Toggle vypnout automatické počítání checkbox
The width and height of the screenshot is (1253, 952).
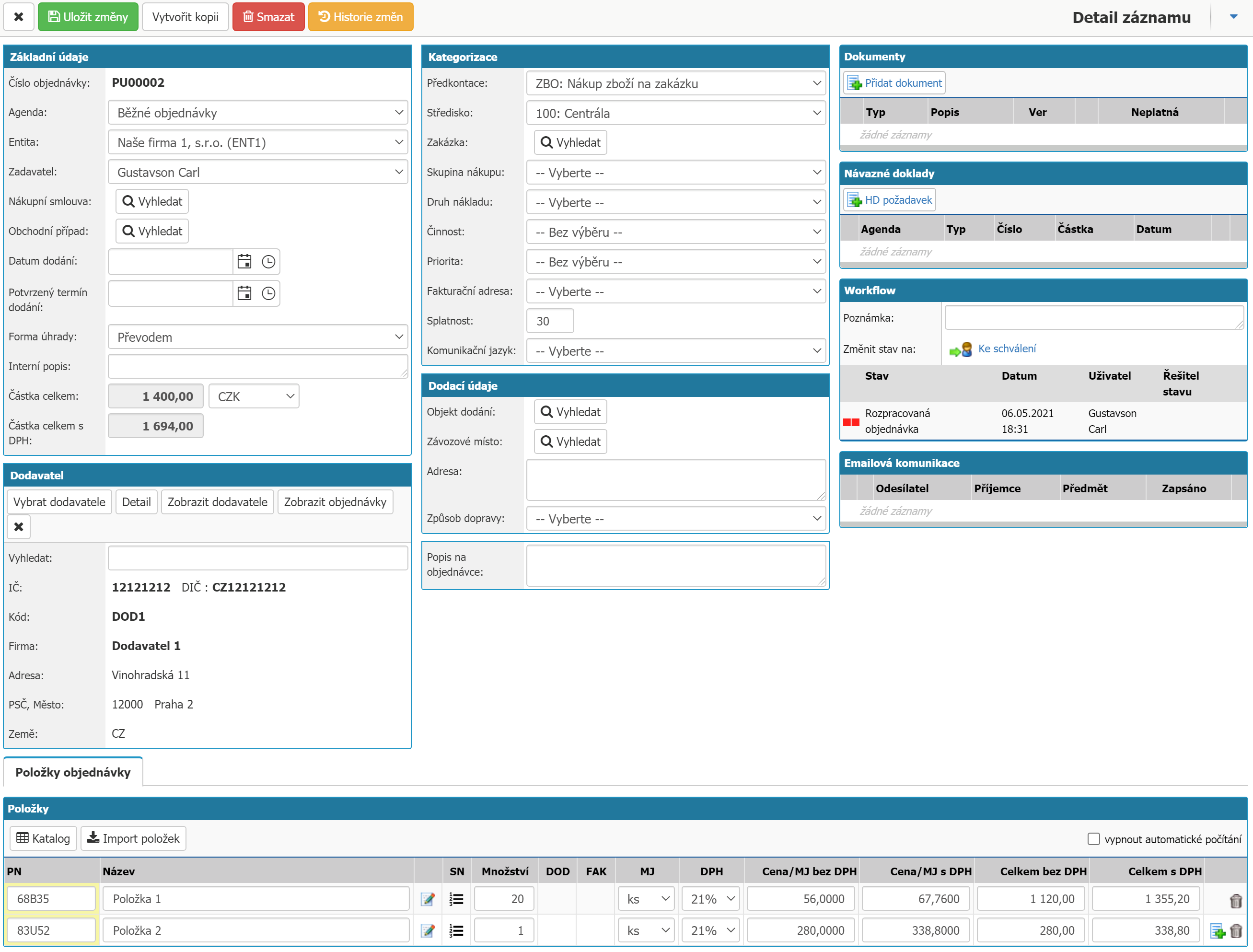(1094, 839)
